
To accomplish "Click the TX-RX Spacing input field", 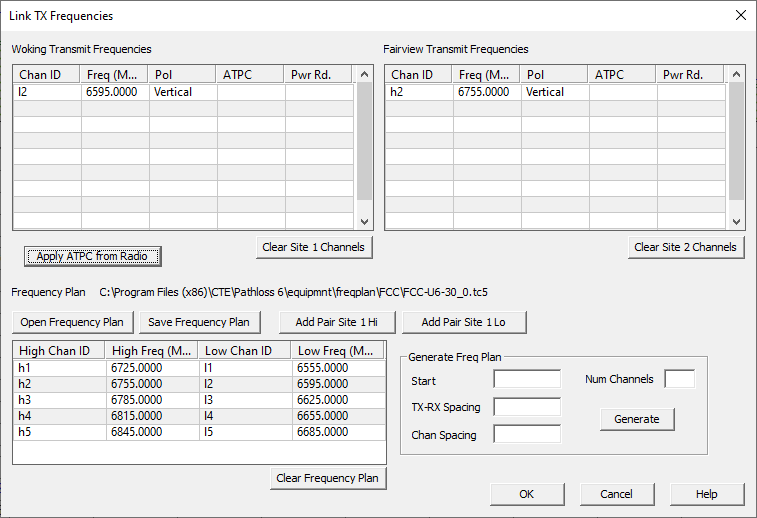I will (527, 407).
